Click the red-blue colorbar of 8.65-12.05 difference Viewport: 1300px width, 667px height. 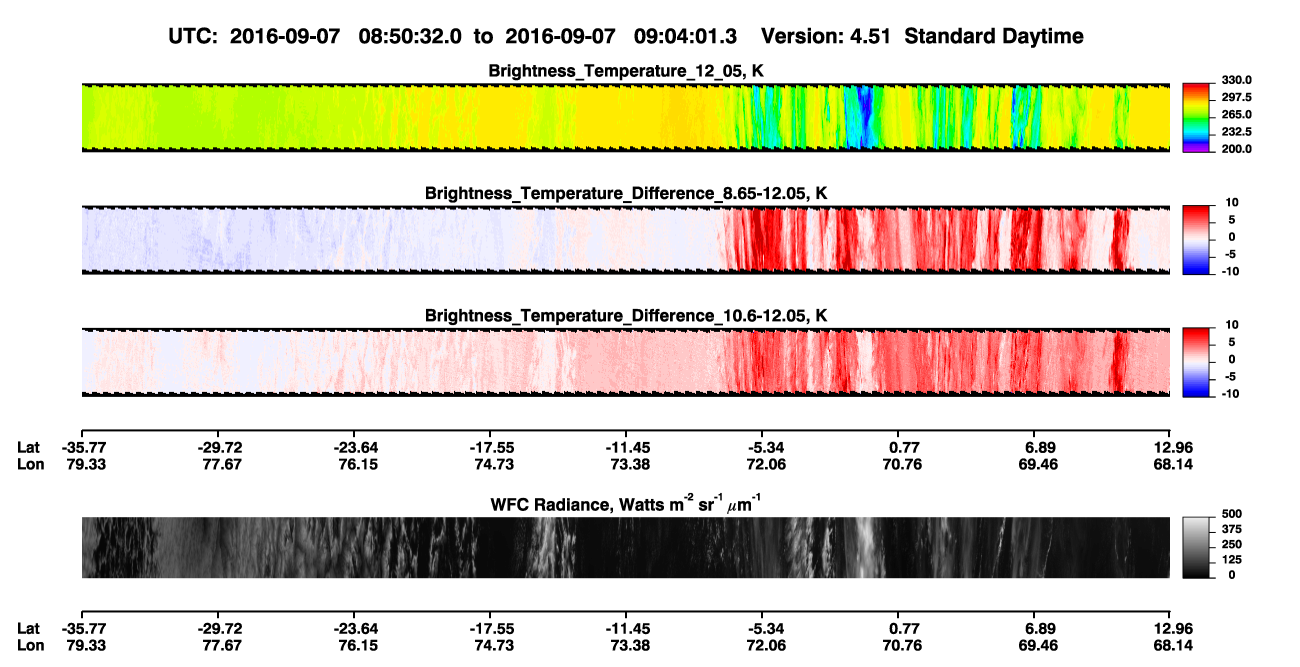click(1195, 237)
